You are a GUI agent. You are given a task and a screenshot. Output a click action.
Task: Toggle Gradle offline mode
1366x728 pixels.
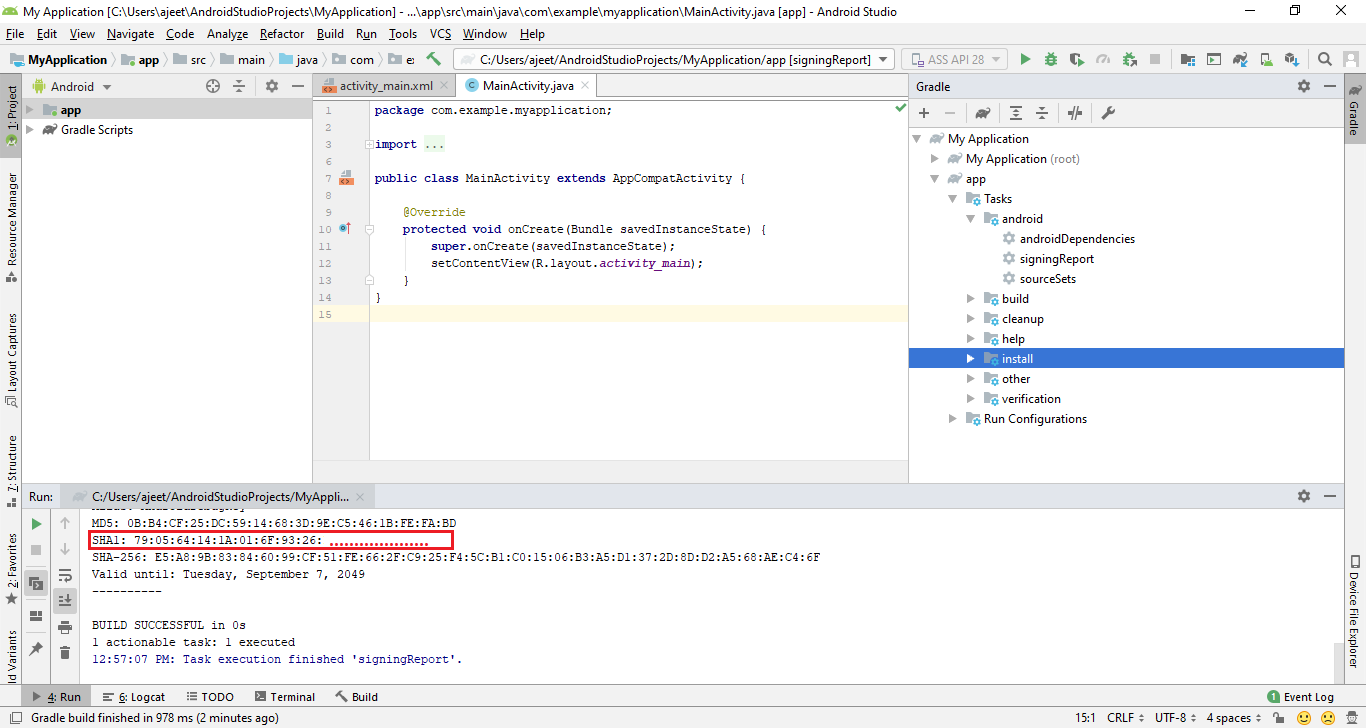pyautogui.click(x=1075, y=113)
